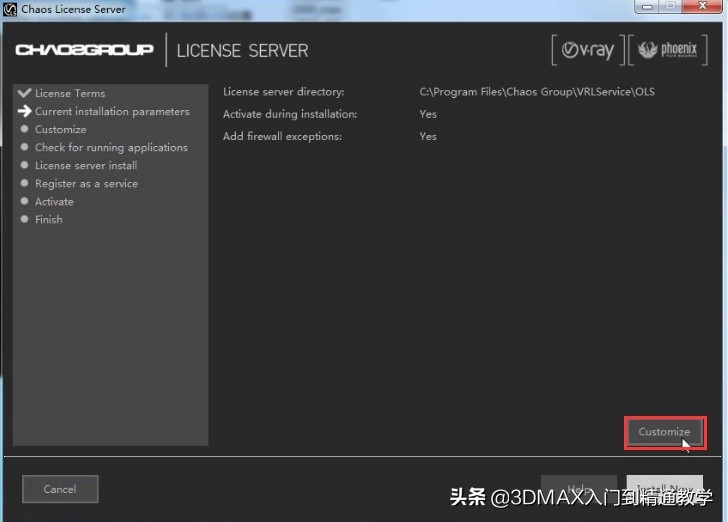728x522 pixels.
Task: Select License Terms step
Action: [x=70, y=93]
